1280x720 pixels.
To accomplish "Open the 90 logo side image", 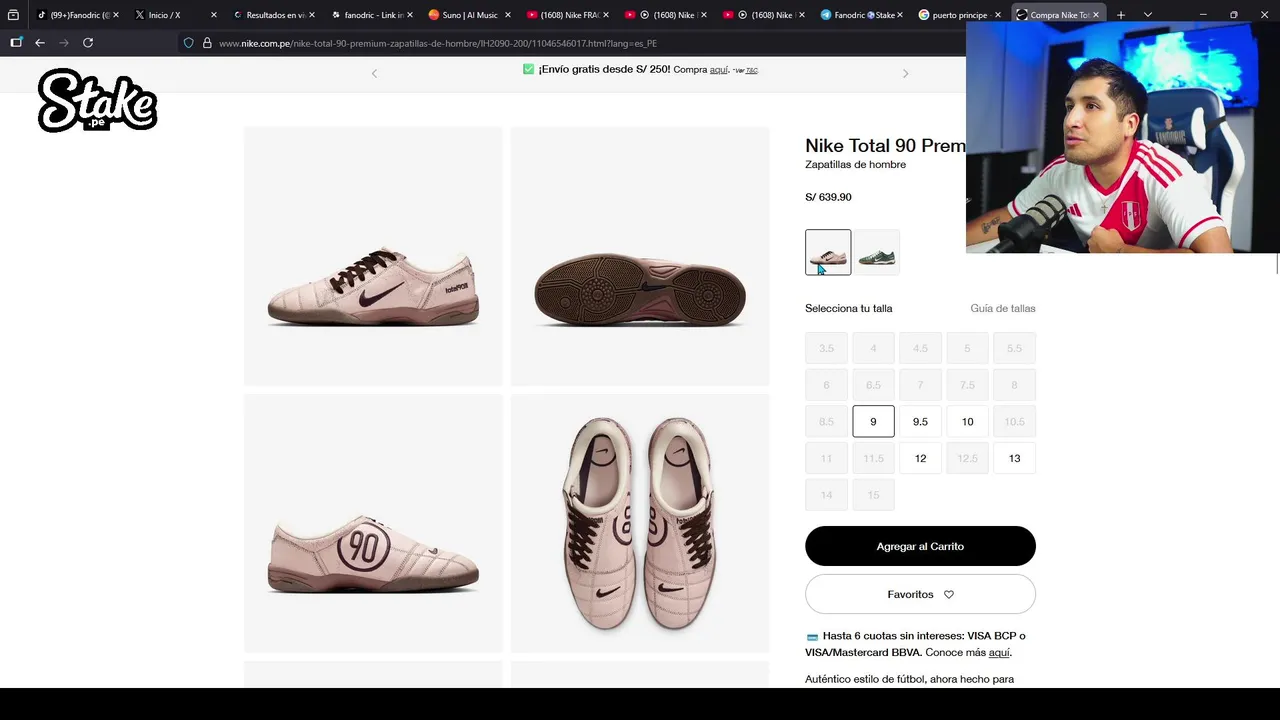I will click(x=373, y=523).
